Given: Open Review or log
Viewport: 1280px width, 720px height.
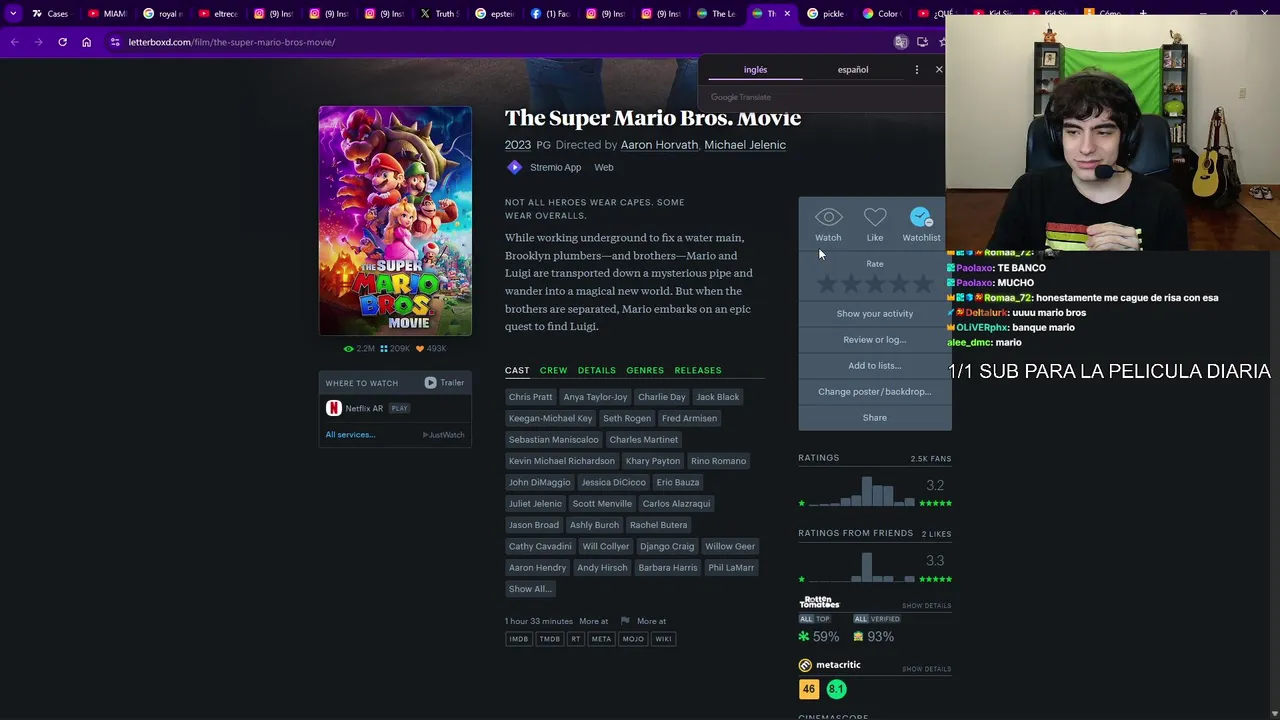Looking at the screenshot, I should [x=875, y=340].
